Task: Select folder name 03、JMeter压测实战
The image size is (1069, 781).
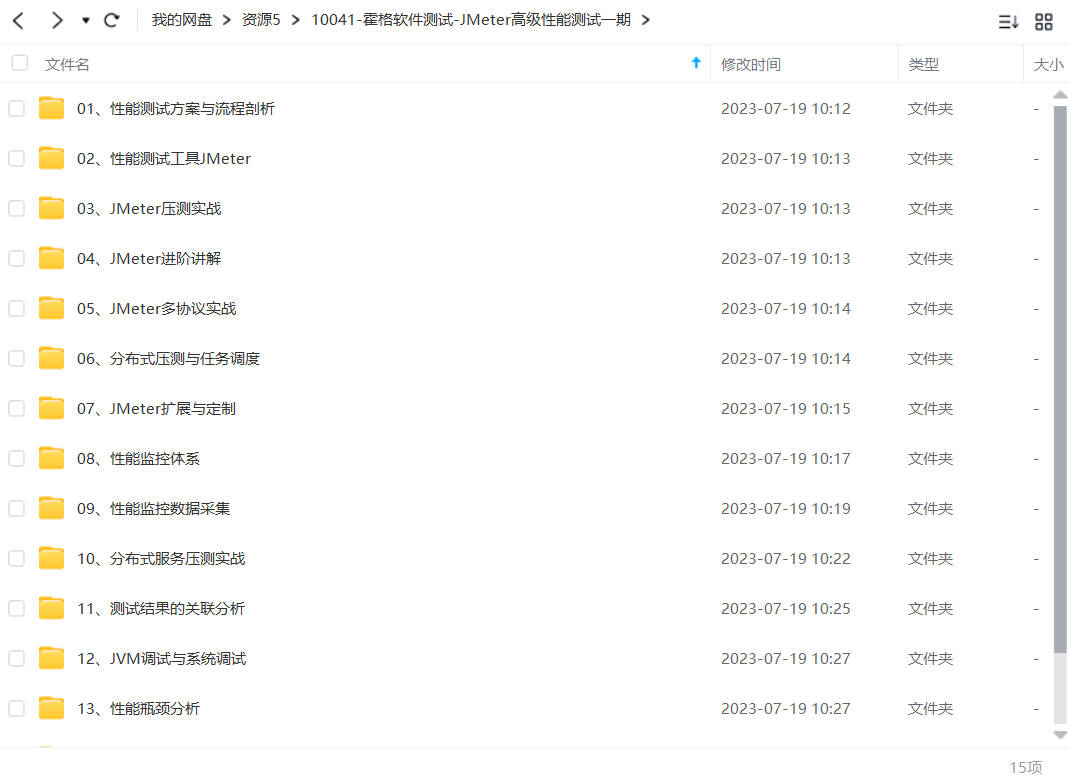Action: [149, 209]
